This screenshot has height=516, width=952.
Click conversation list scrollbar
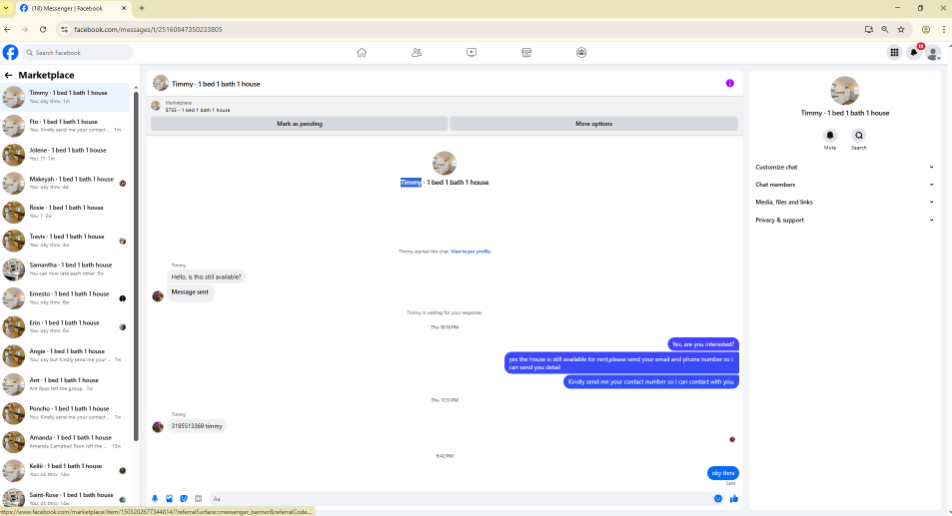tap(135, 267)
